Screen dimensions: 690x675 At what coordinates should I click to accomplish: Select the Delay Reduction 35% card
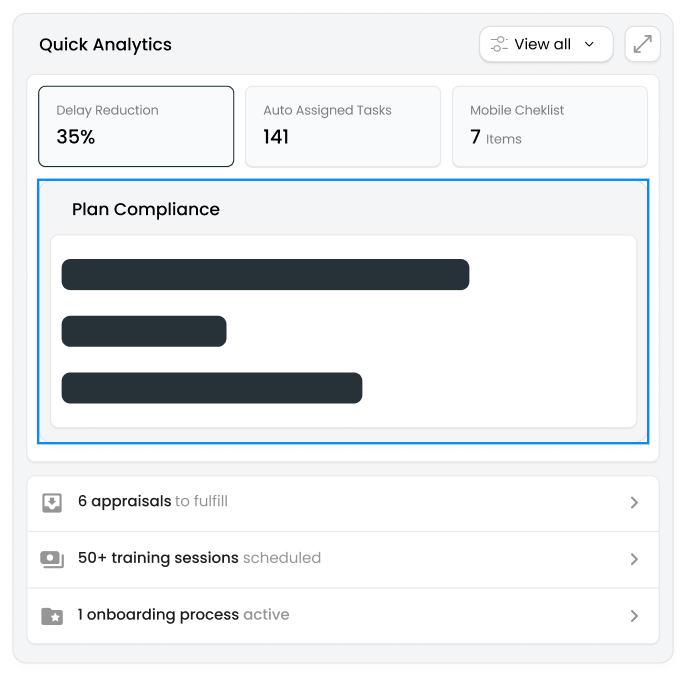(x=136, y=126)
